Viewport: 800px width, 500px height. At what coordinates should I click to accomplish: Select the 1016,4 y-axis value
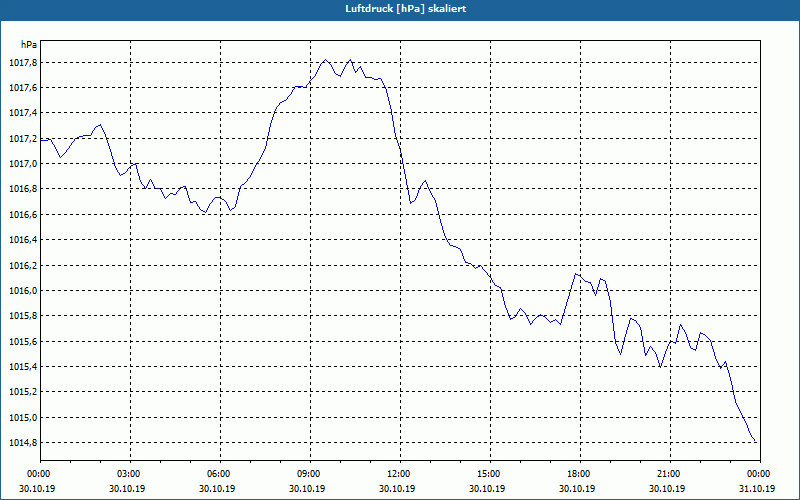pos(23,240)
